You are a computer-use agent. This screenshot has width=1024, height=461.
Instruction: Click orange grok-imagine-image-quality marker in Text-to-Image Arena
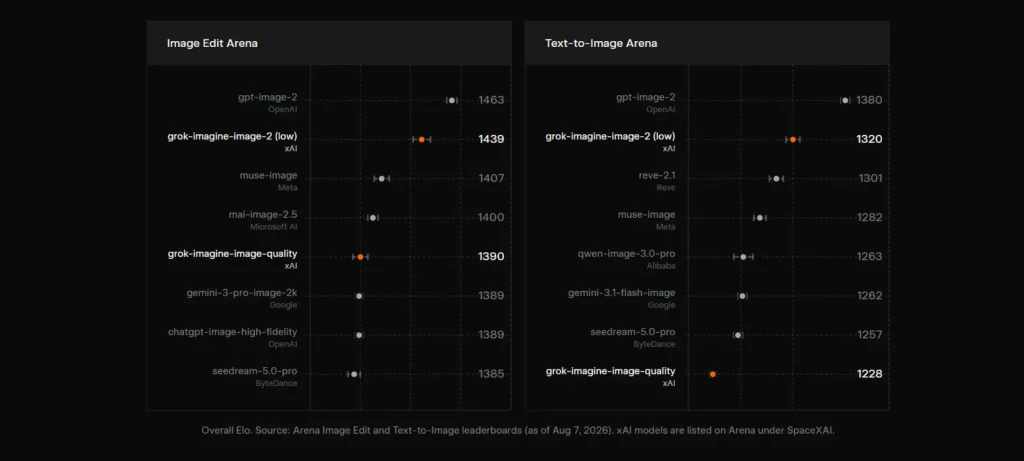point(712,374)
